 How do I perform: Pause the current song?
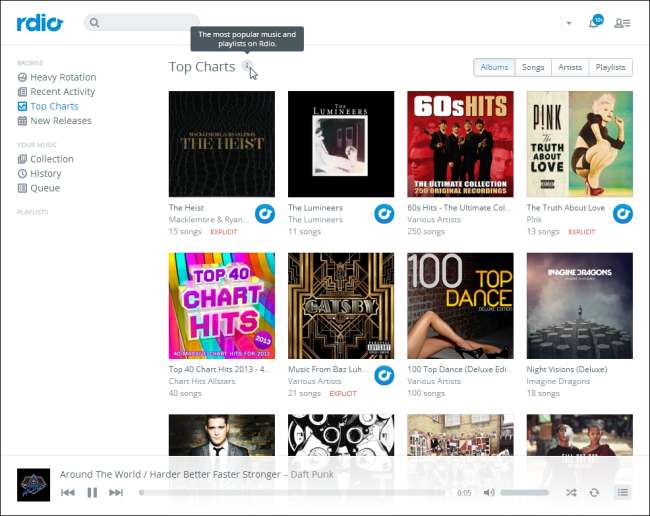click(x=92, y=492)
